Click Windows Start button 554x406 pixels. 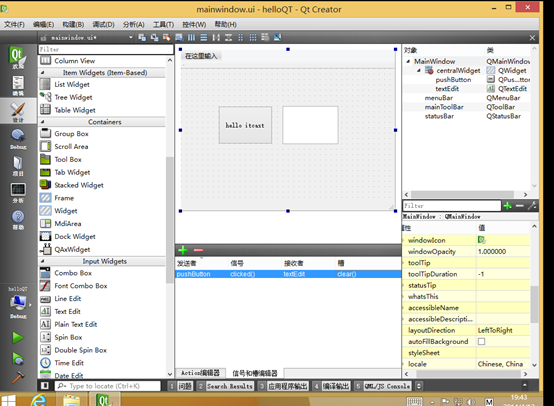click(x=8, y=400)
